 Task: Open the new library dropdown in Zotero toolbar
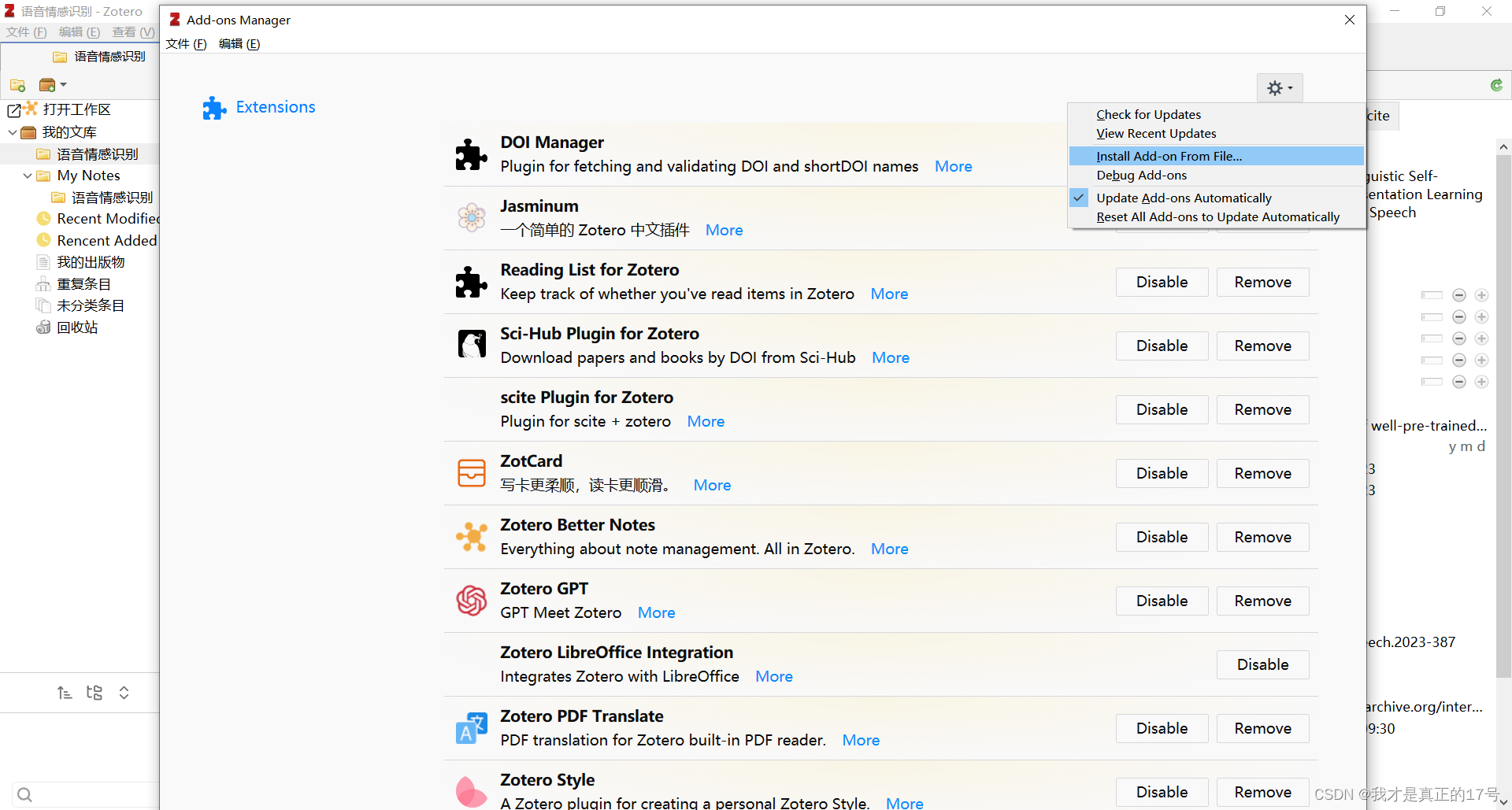tap(53, 84)
